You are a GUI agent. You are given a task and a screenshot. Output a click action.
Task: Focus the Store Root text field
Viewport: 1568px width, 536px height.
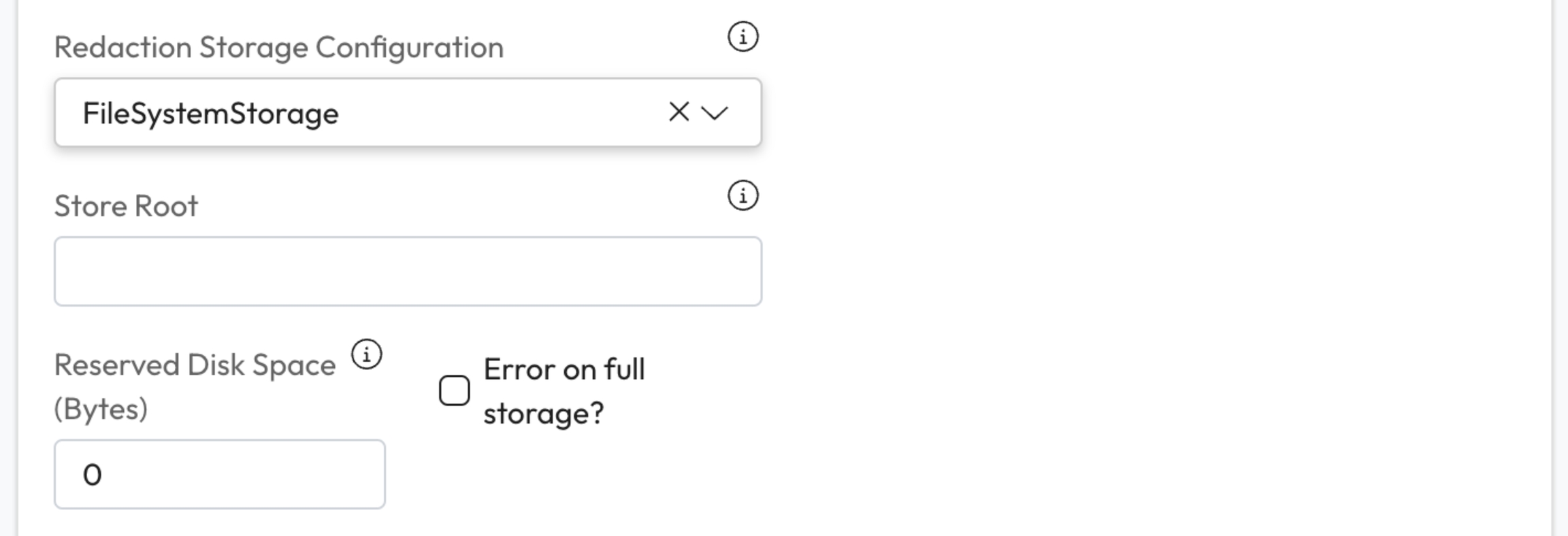[x=407, y=271]
